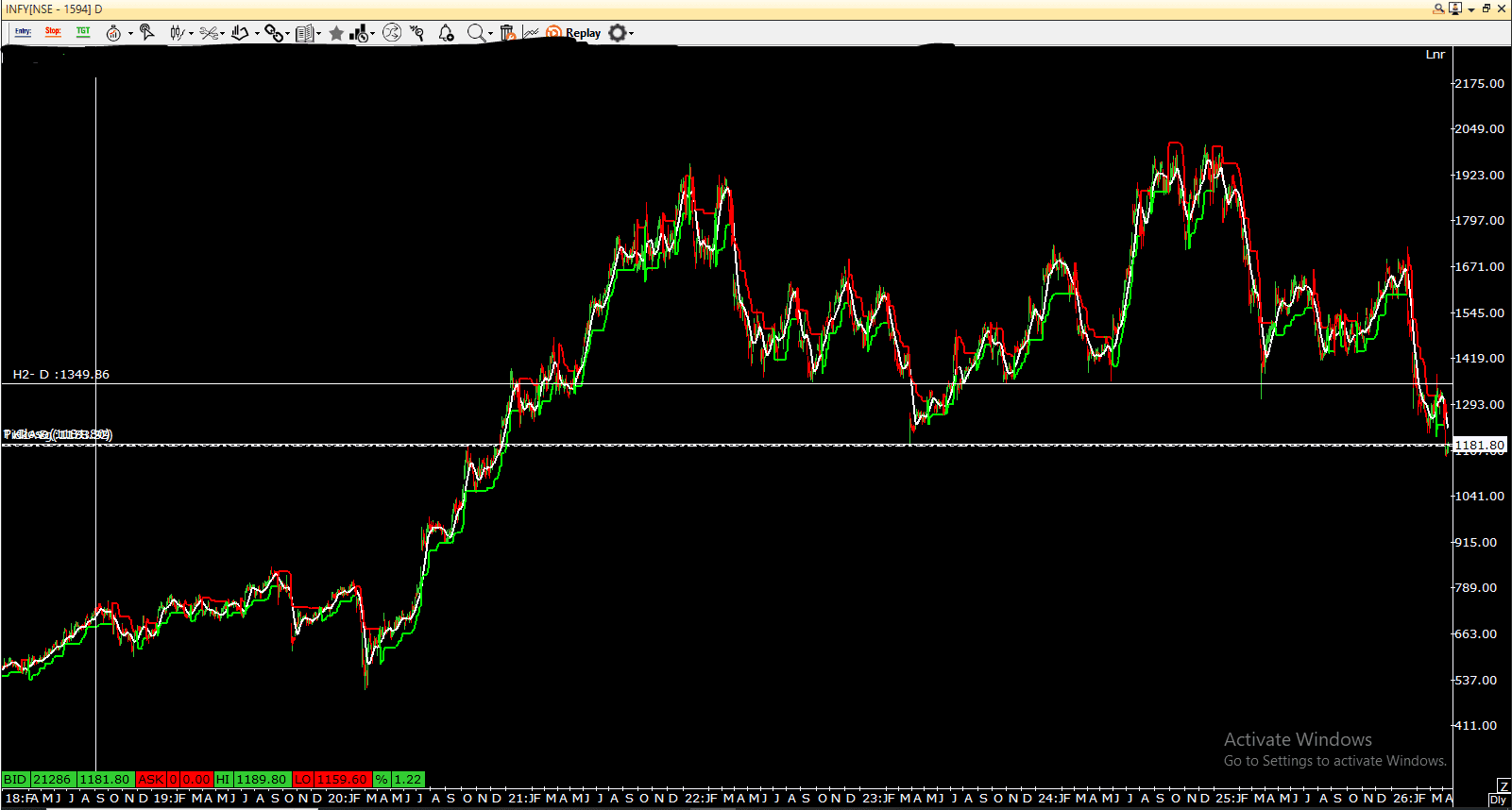Click the magnifying glass zoom tool
Image resolution: width=1512 pixels, height=810 pixels.
point(477,33)
